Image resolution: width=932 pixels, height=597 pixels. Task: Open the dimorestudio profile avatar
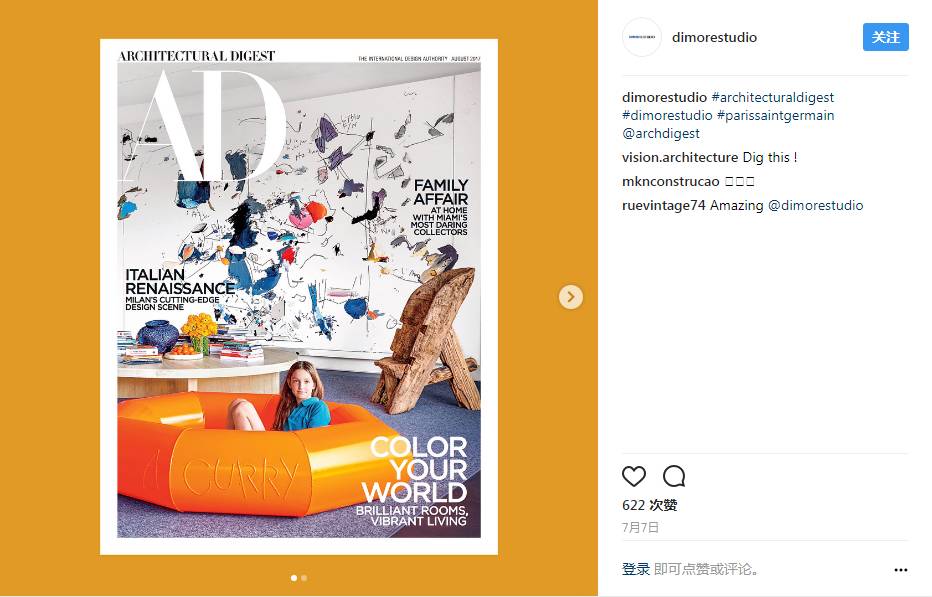(642, 37)
